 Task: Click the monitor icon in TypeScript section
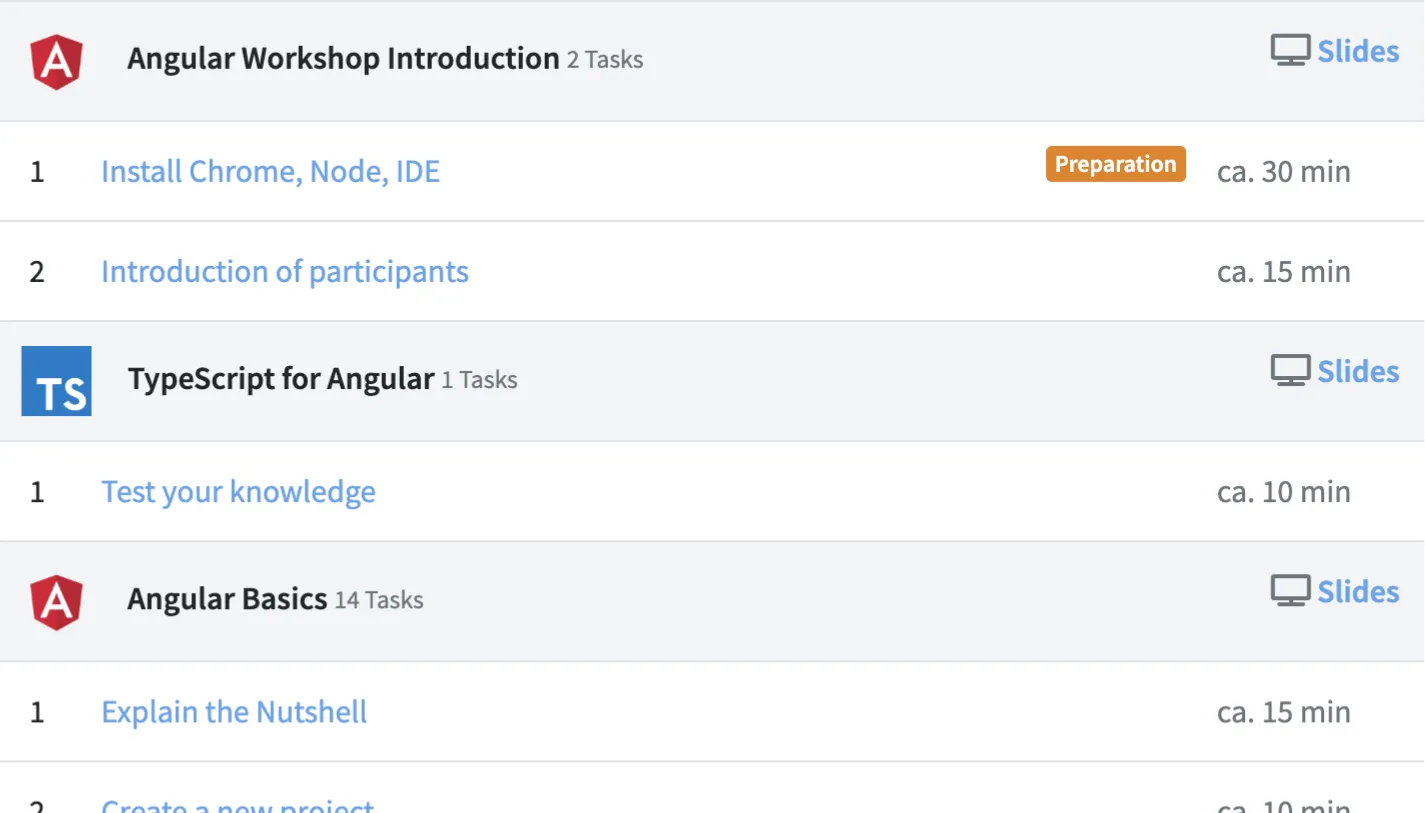[x=1291, y=368]
